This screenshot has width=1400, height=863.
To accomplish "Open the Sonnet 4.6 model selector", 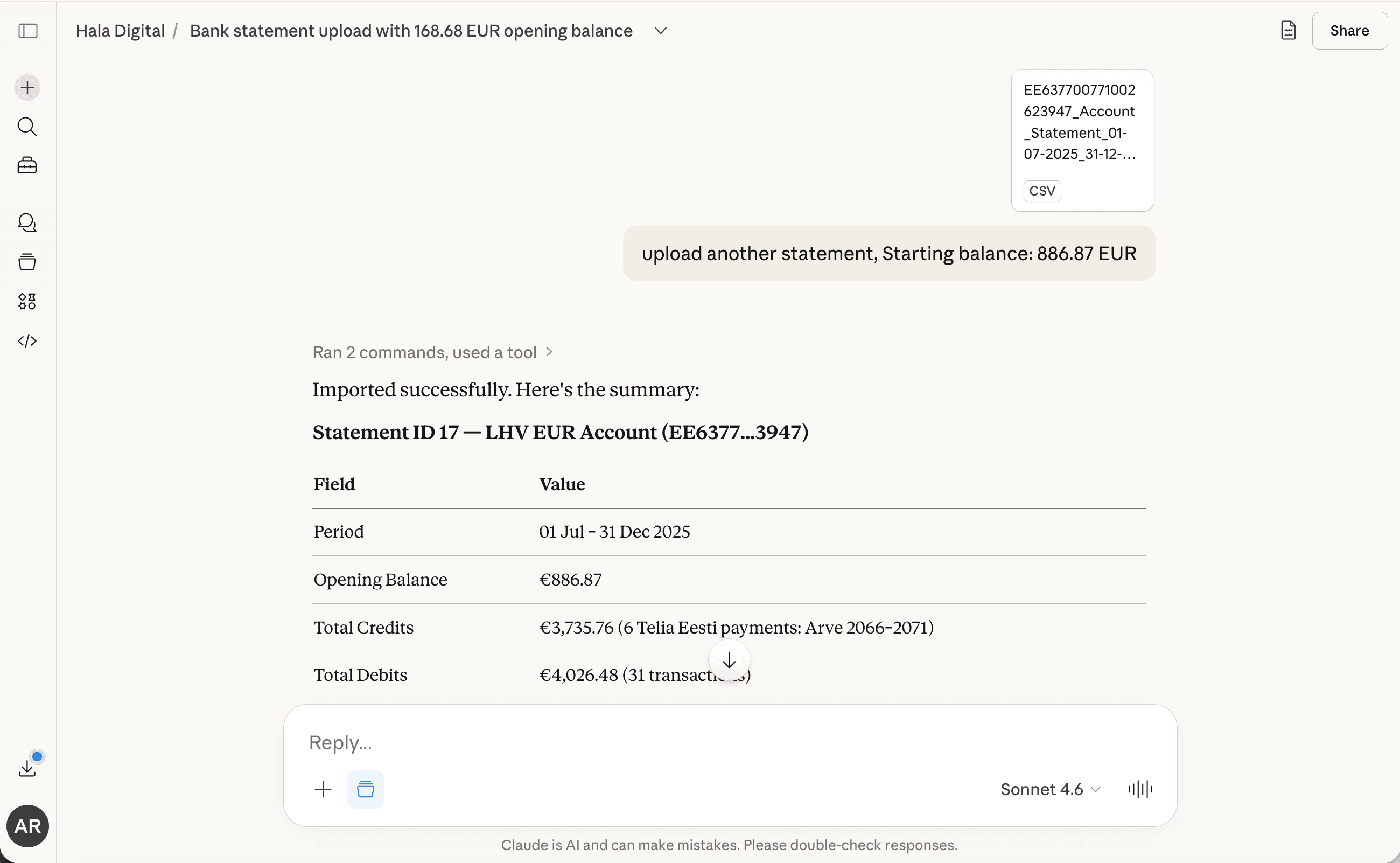I will click(1048, 789).
